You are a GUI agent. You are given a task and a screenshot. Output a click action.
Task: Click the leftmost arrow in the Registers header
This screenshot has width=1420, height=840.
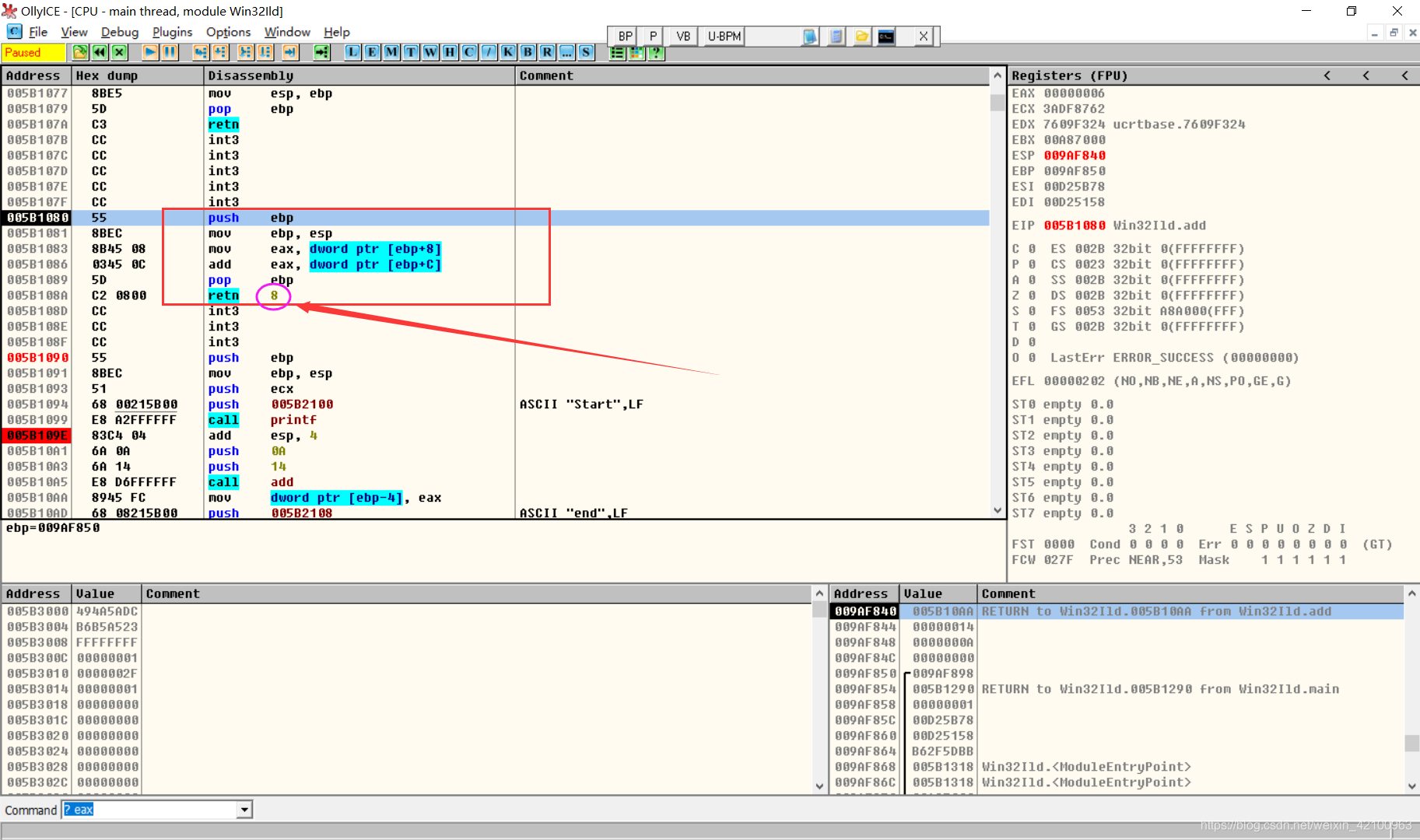click(x=1327, y=75)
